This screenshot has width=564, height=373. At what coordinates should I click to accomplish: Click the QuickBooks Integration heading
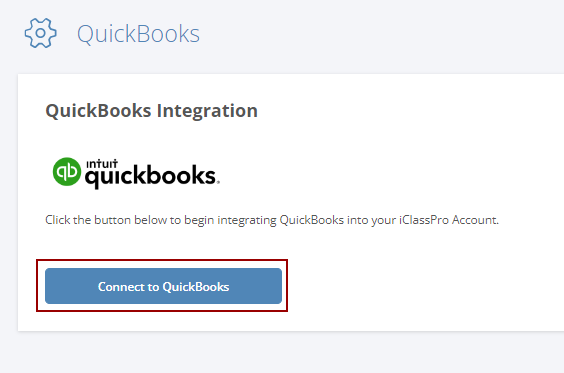[151, 110]
